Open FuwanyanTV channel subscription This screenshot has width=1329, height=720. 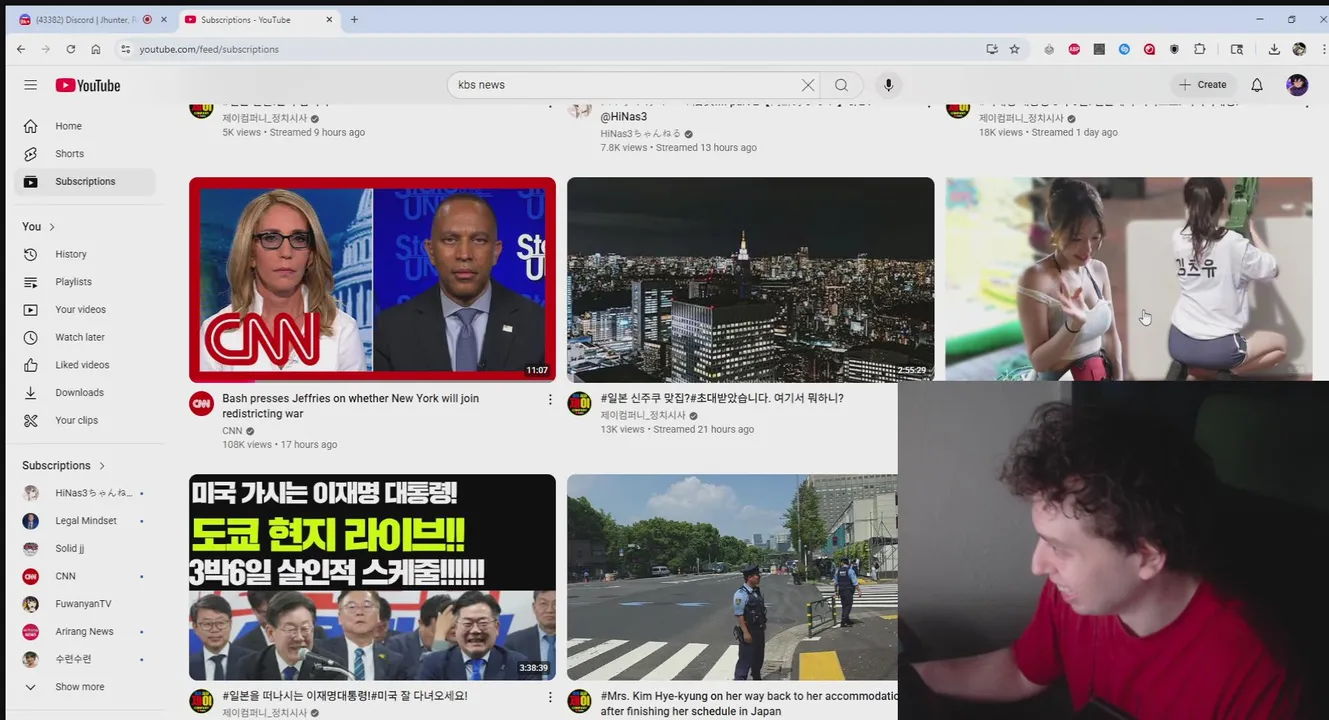pyautogui.click(x=85, y=604)
